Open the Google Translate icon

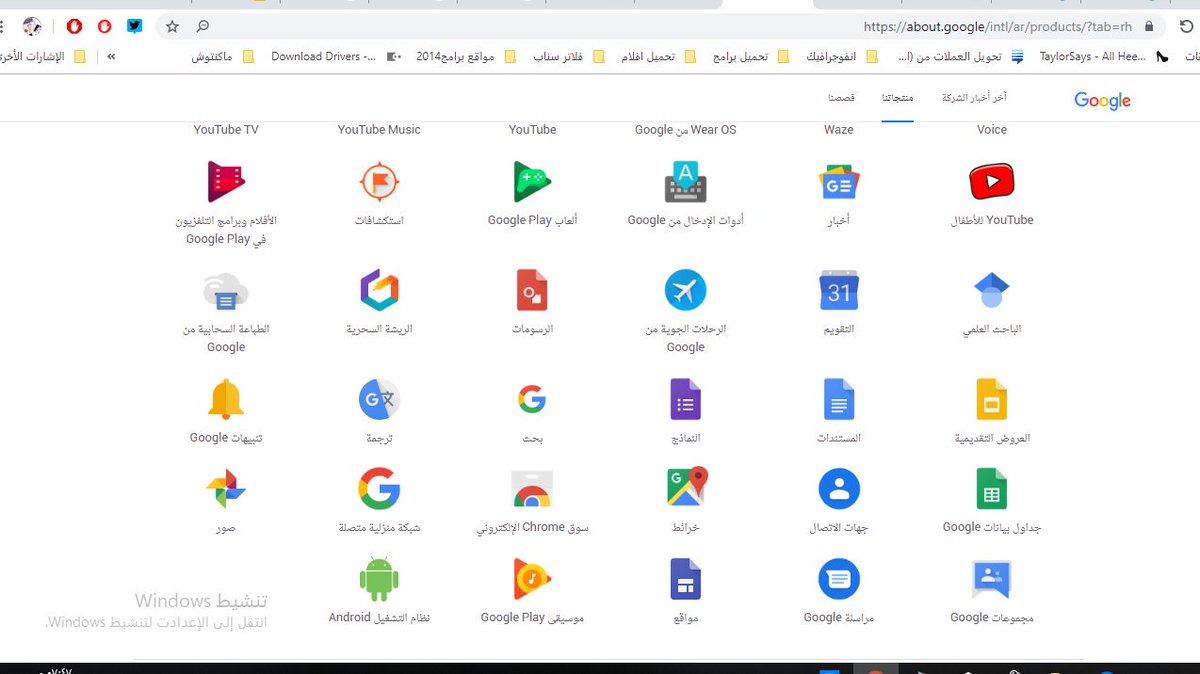(x=379, y=400)
